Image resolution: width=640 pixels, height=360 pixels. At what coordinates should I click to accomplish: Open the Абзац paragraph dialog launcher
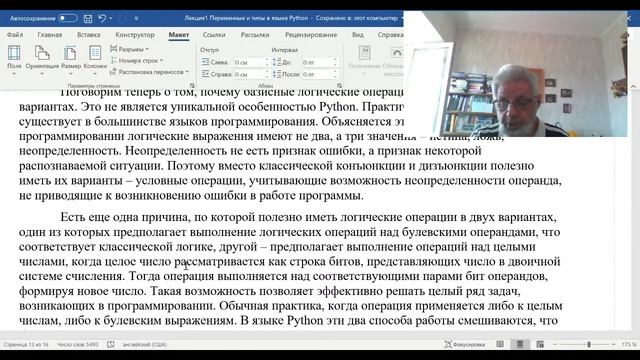(339, 86)
